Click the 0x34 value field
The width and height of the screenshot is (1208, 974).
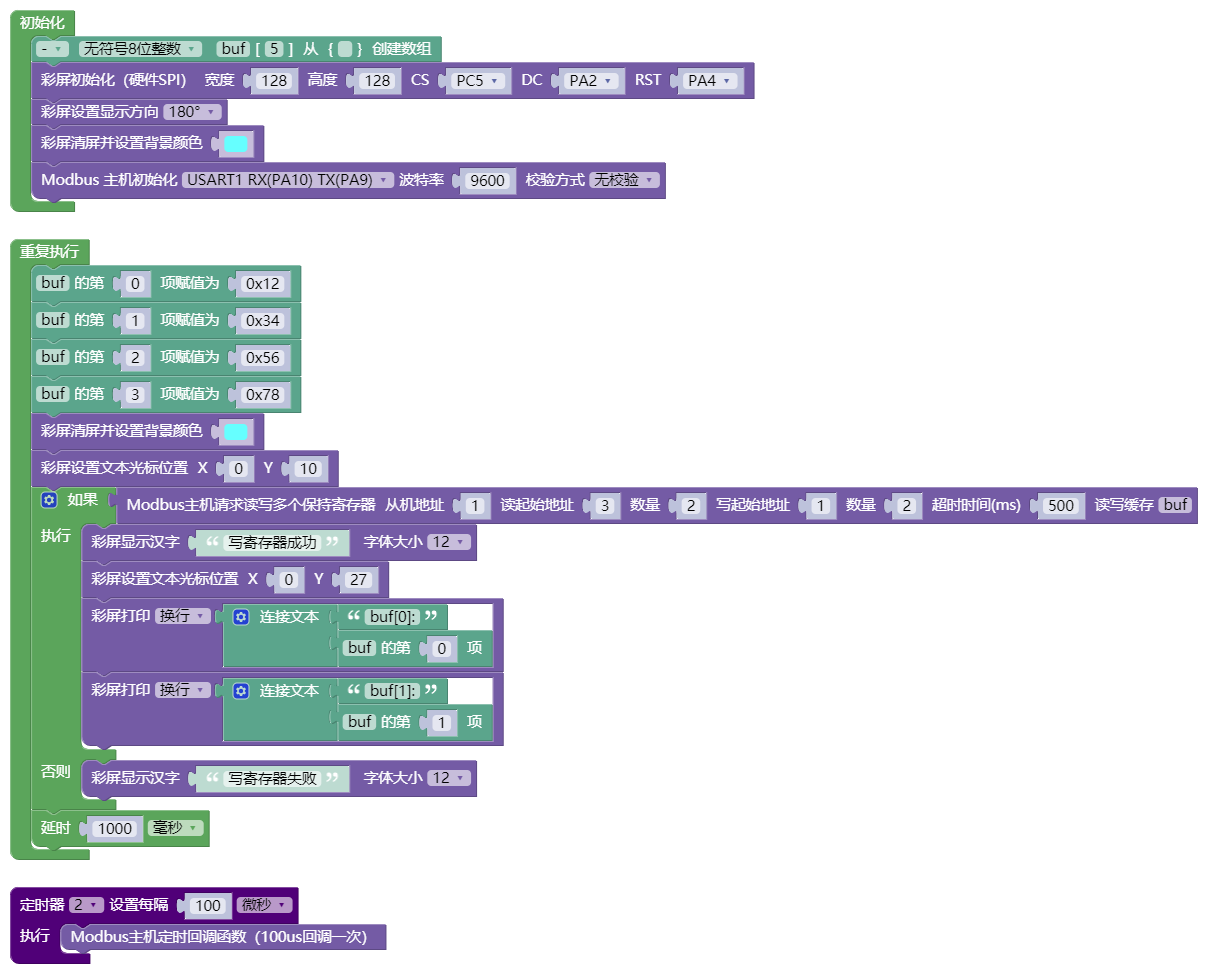click(263, 321)
